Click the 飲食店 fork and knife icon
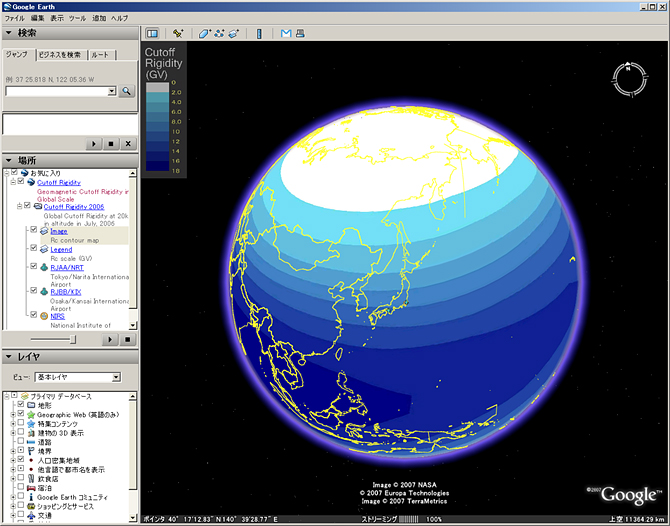This screenshot has width=670, height=526. pos(31,479)
